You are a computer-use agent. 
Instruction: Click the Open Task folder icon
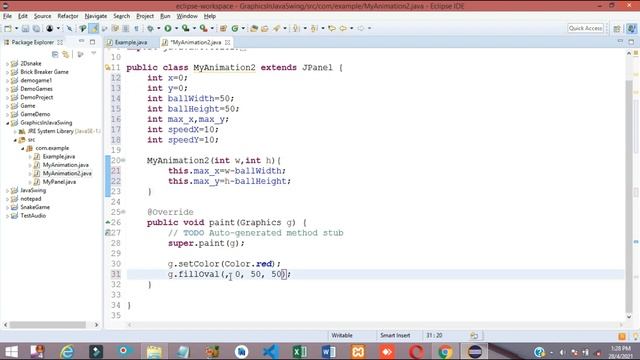(x=264, y=28)
